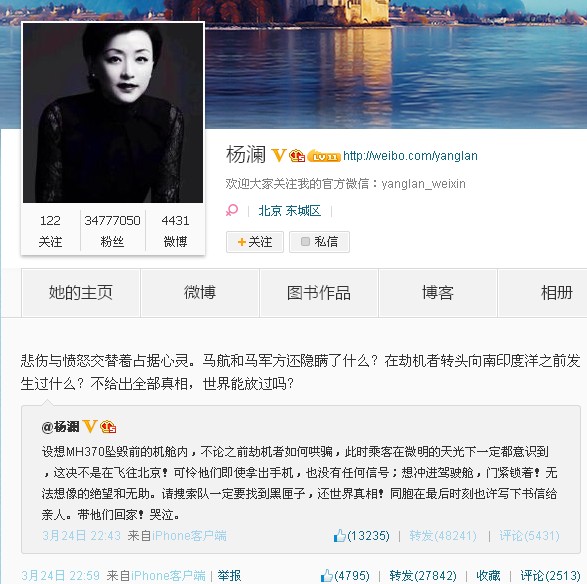587x584 pixels.
Task: Open the profile portrait photo
Action: point(113,112)
